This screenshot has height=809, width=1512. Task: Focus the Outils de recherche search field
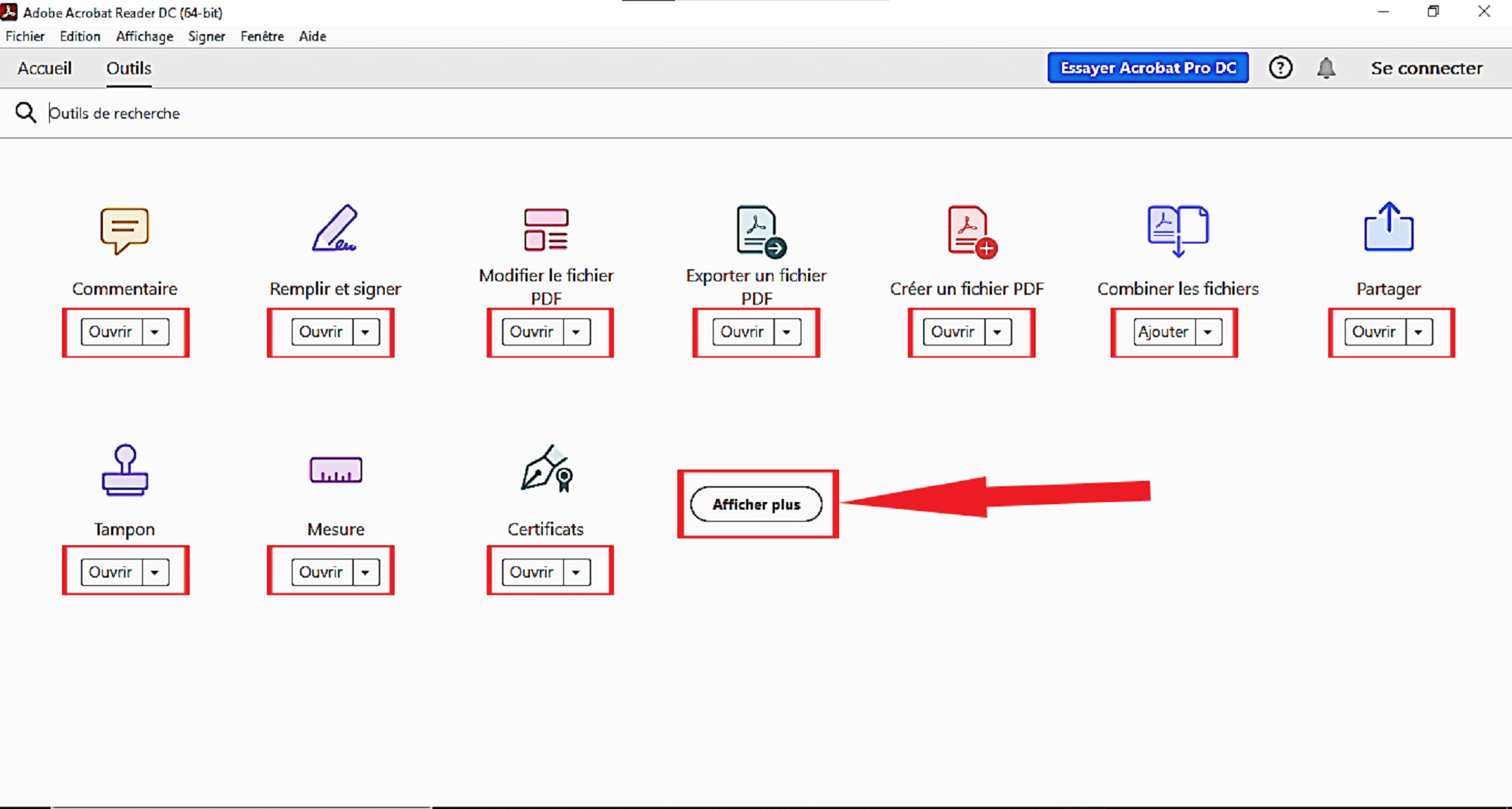(x=756, y=113)
